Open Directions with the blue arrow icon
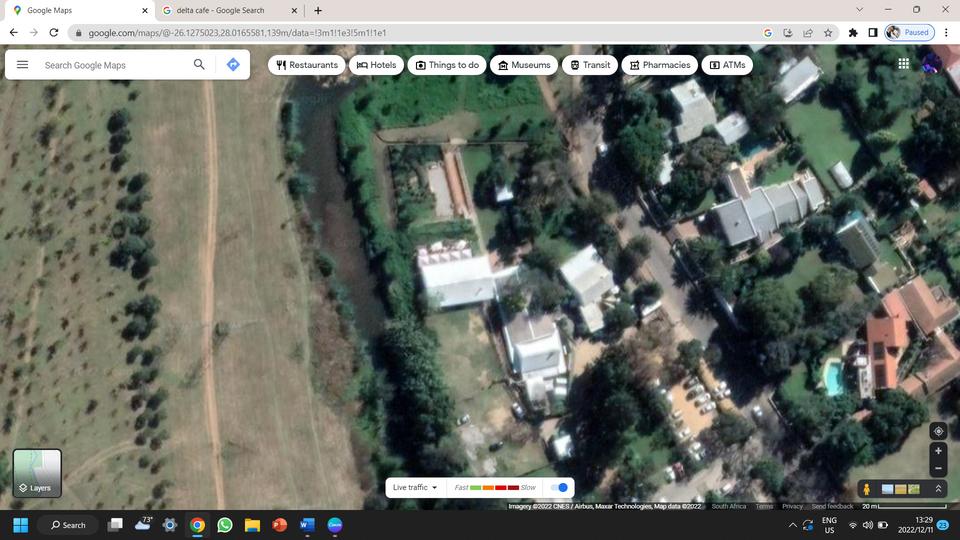The width and height of the screenshot is (960, 540). pyautogui.click(x=233, y=64)
